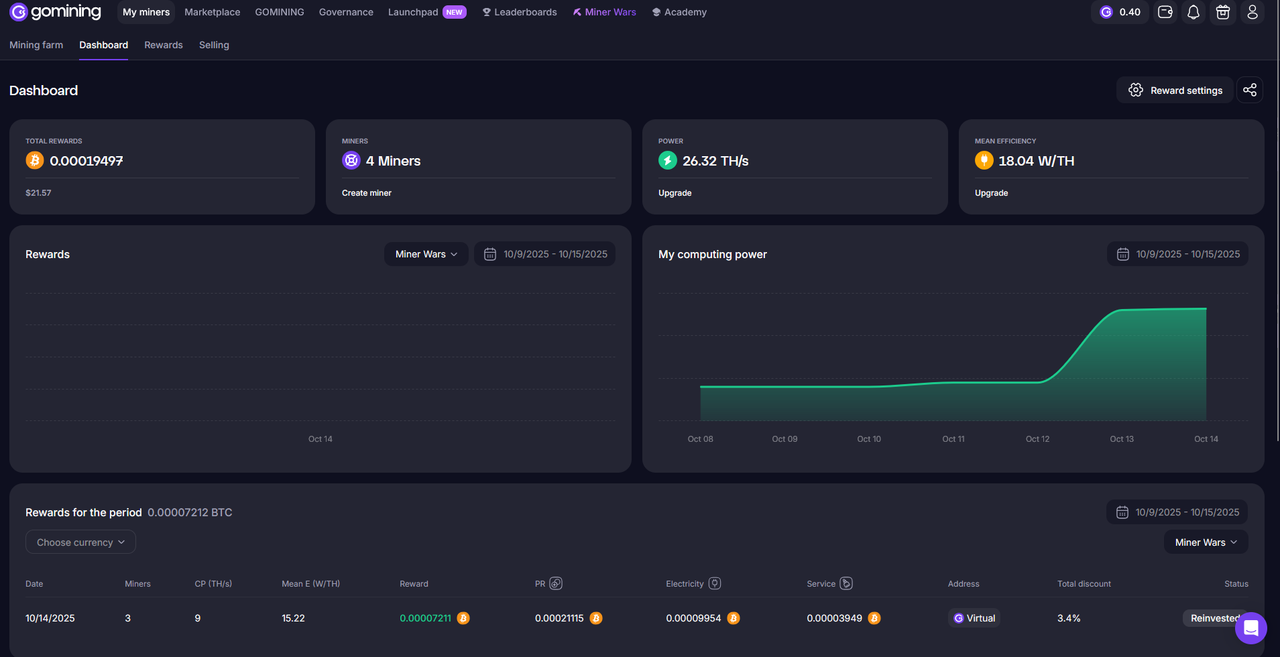Screen dimensions: 1280x657
Task: Share the dashboard via share icon
Action: click(1250, 90)
